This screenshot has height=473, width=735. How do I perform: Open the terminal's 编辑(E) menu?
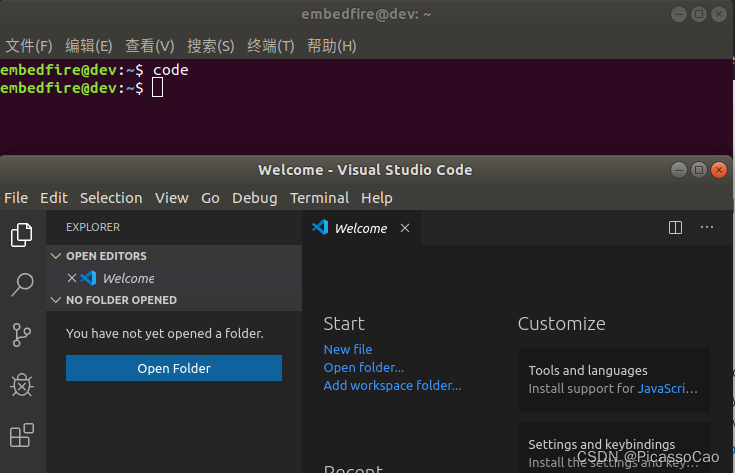pyautogui.click(x=89, y=46)
